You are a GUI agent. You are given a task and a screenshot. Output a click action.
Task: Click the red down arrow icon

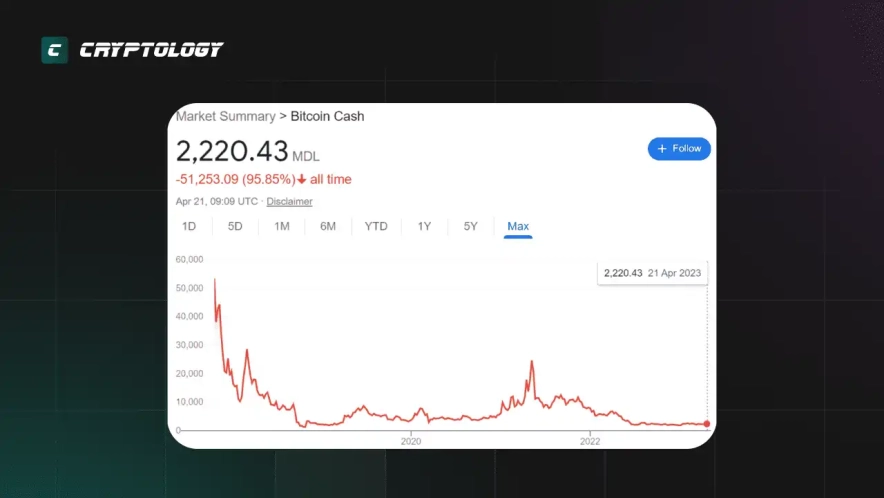[302, 180]
